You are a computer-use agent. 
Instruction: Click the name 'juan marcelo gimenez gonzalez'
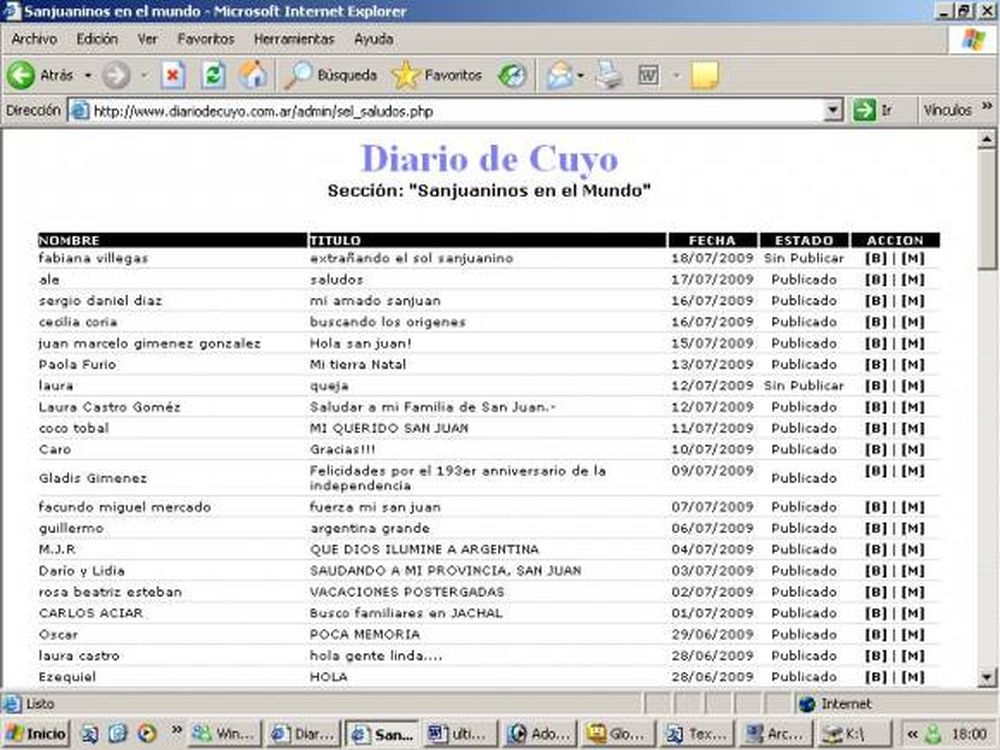pos(150,343)
